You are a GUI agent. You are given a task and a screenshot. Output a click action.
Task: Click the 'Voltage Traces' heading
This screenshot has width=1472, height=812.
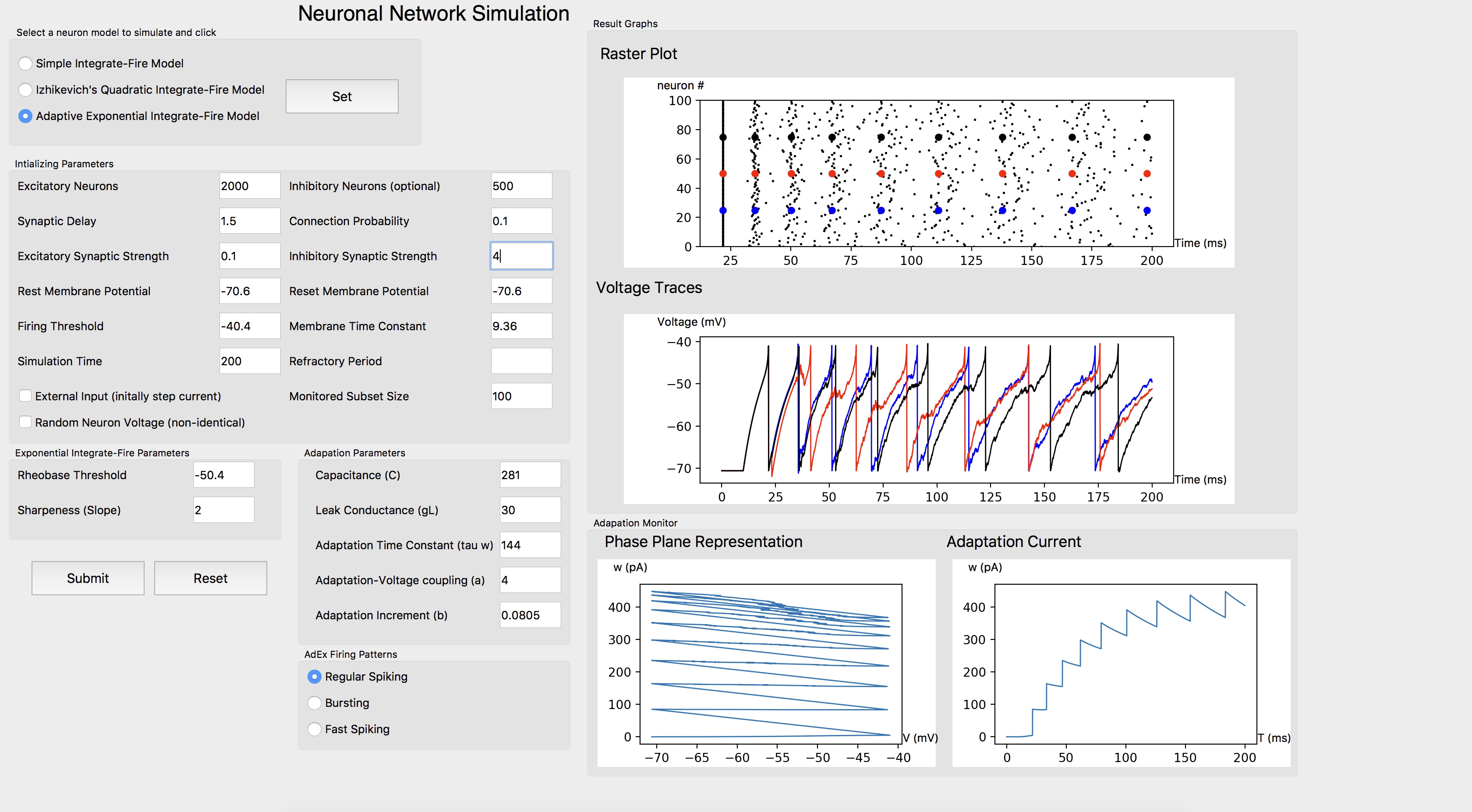(649, 287)
